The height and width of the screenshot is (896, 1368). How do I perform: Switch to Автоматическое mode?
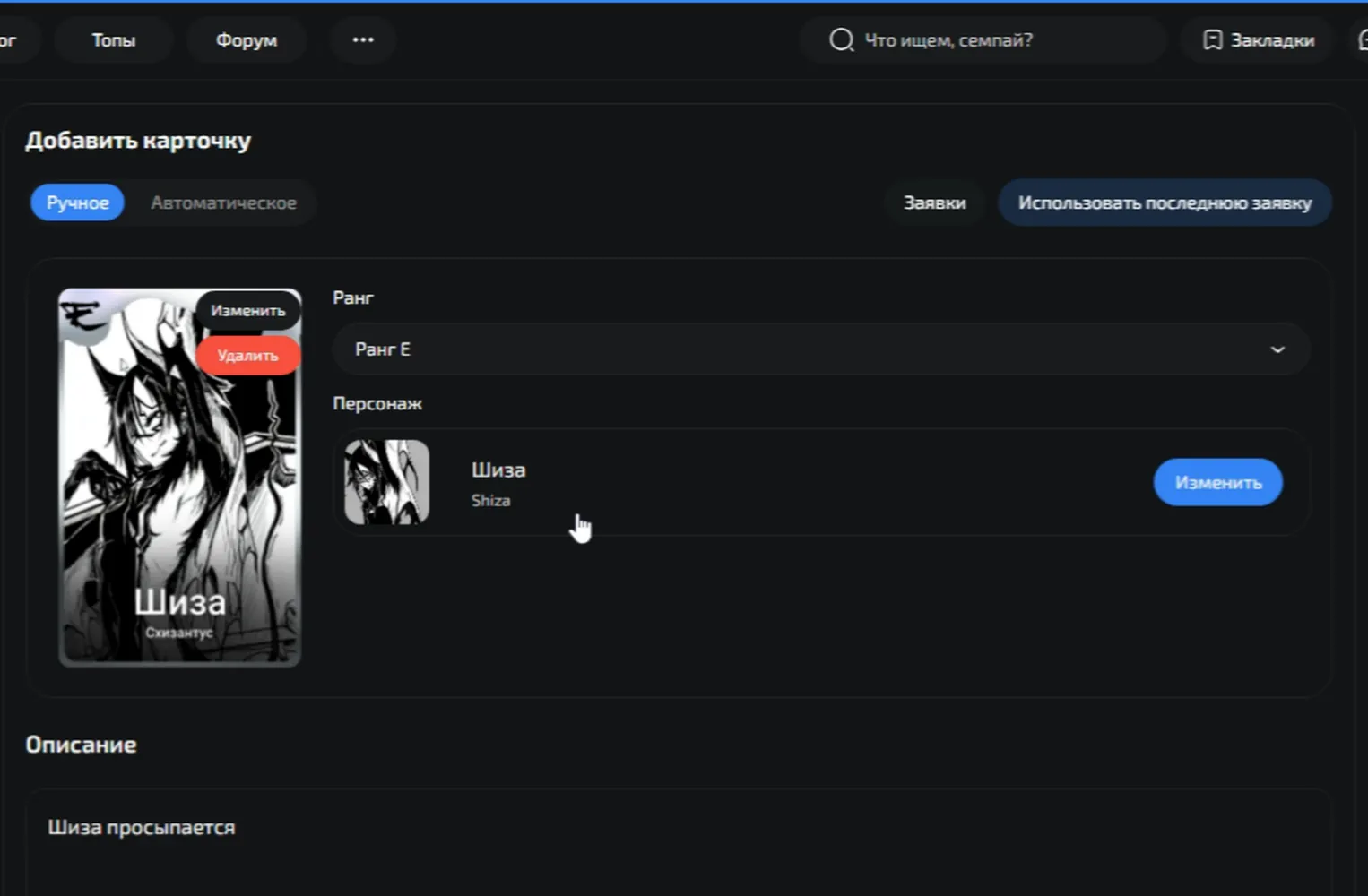tap(223, 202)
